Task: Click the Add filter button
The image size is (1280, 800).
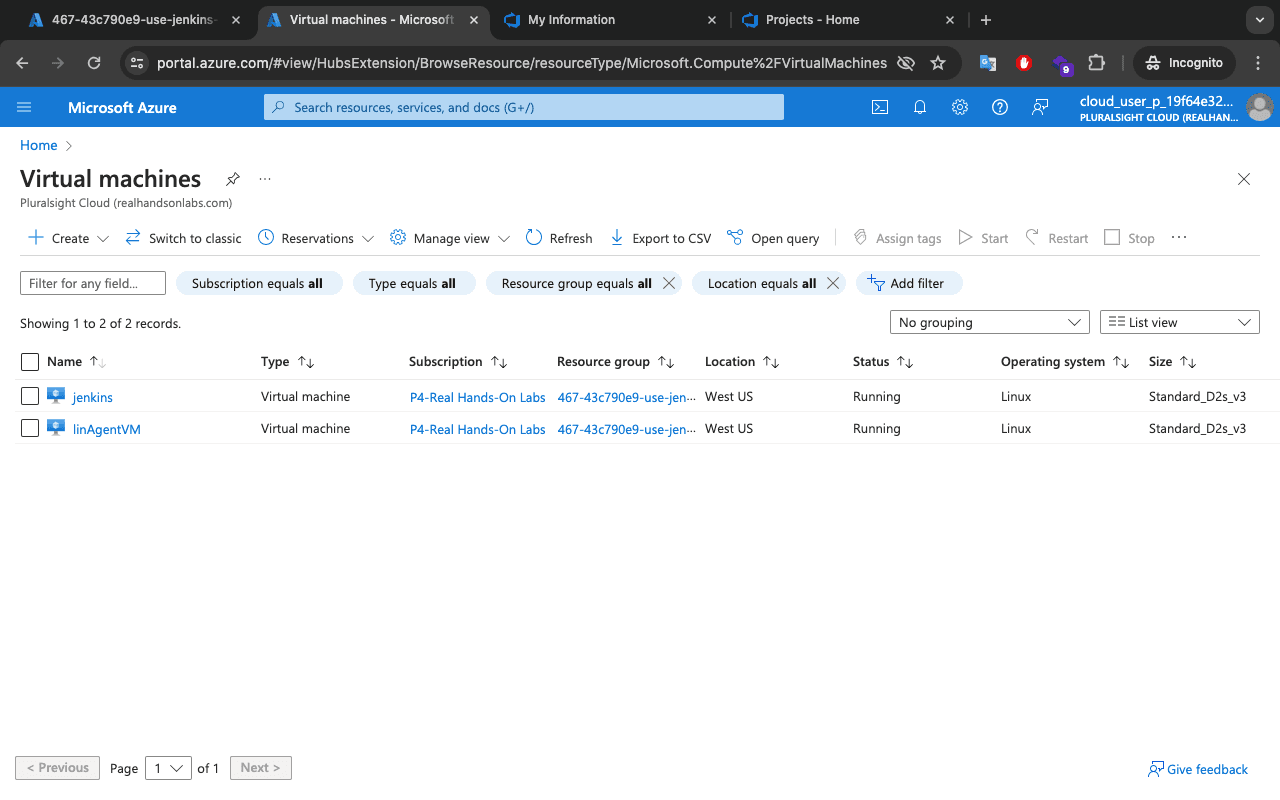Action: pos(909,283)
